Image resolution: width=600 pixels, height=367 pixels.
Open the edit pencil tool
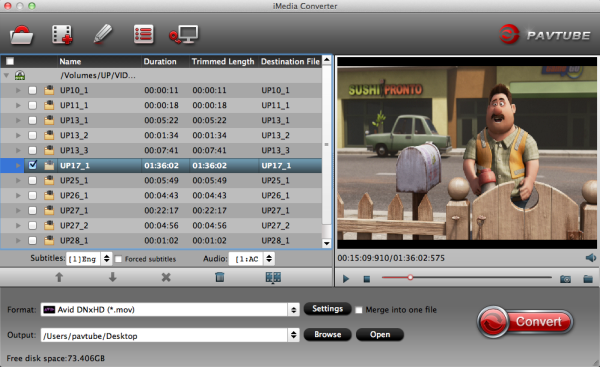[x=103, y=34]
